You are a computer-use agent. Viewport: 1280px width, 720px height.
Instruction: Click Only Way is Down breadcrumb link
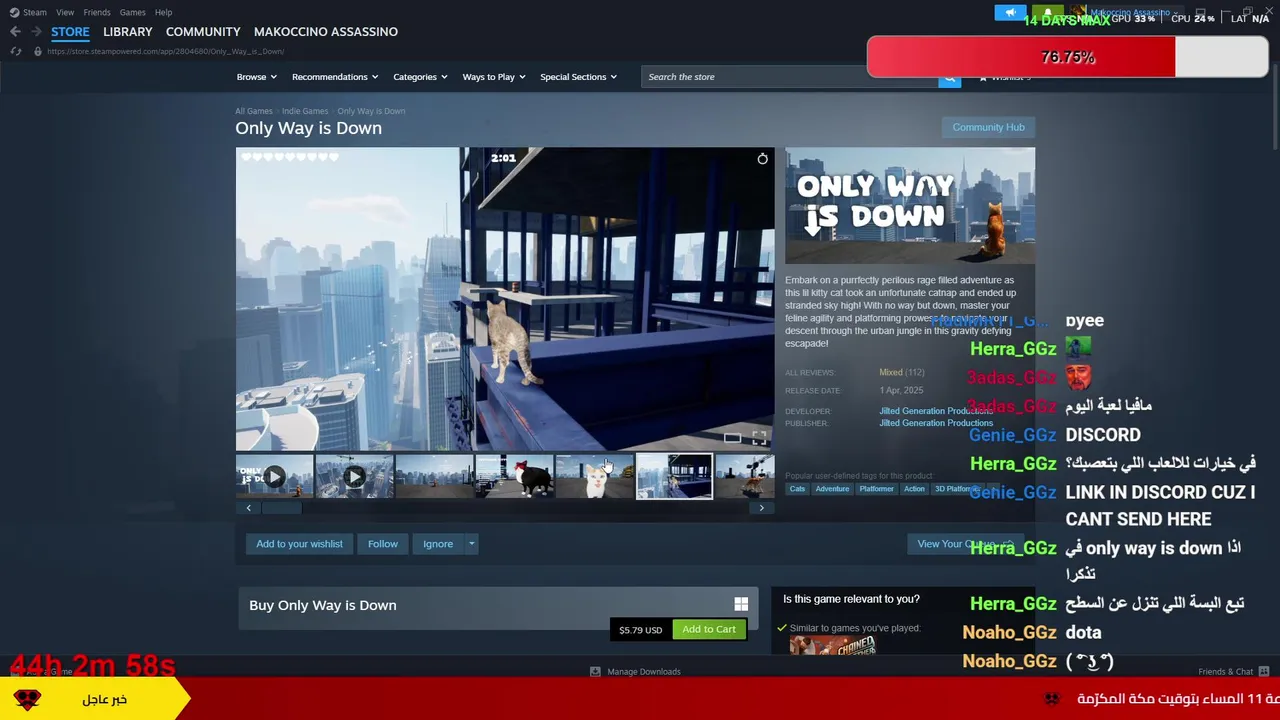371,111
